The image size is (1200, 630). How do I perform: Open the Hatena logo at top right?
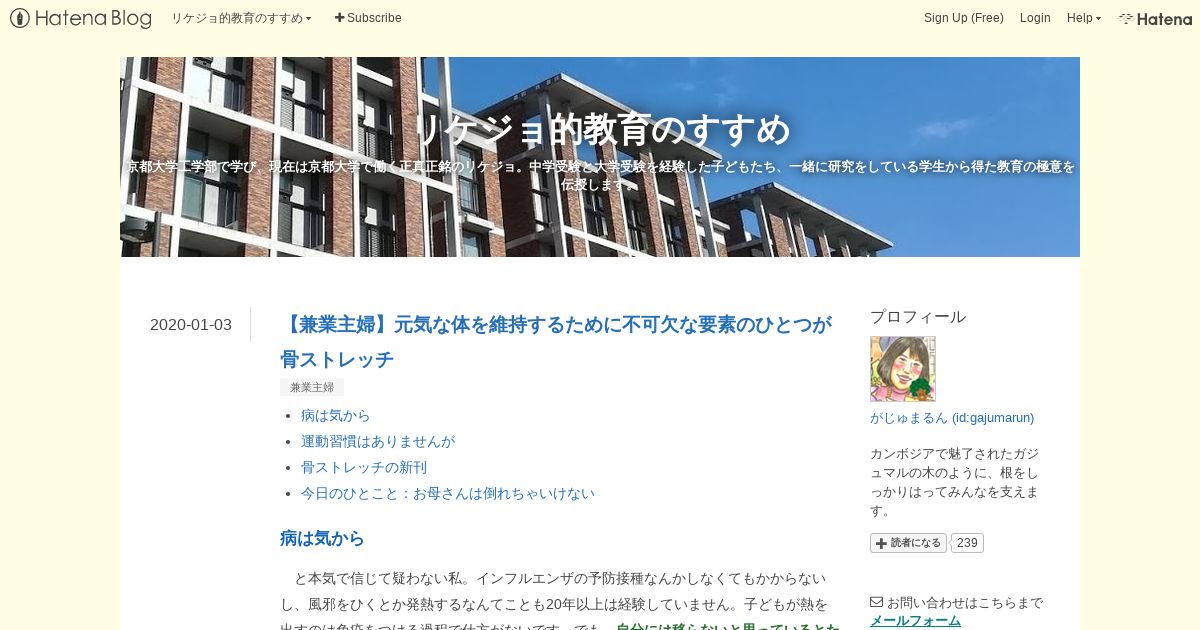[1155, 18]
